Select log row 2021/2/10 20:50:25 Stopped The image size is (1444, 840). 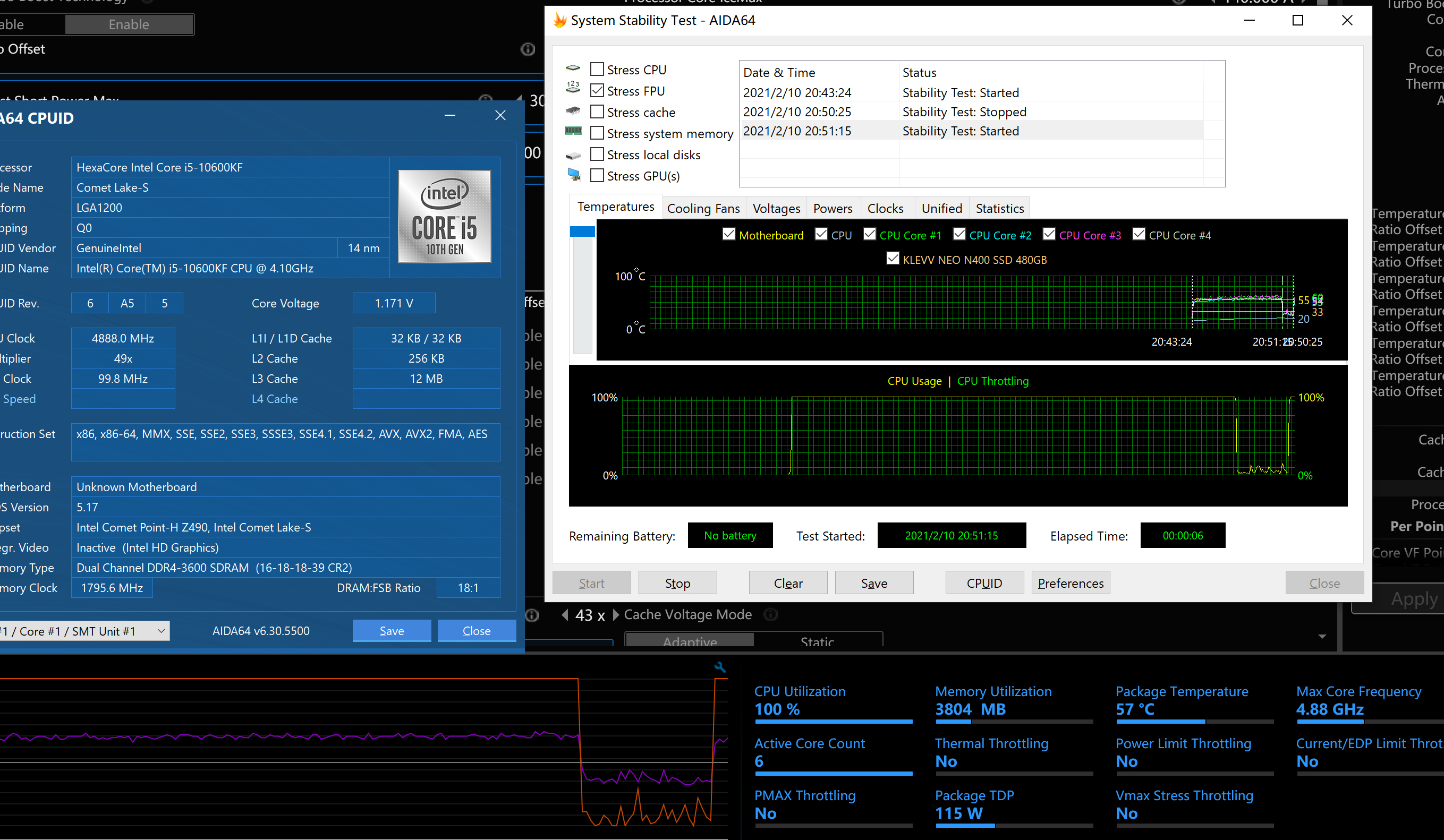tap(972, 112)
